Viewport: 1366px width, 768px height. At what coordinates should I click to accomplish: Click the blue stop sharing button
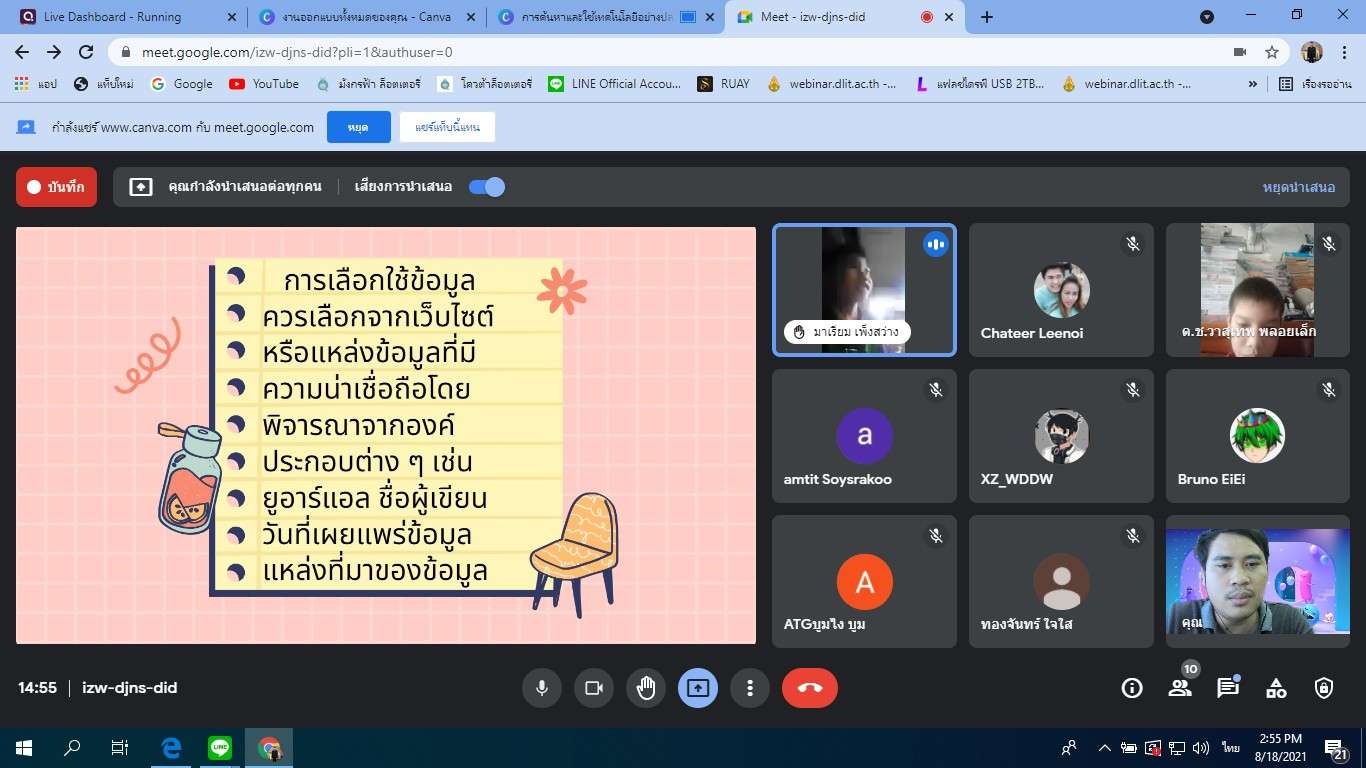coord(358,127)
